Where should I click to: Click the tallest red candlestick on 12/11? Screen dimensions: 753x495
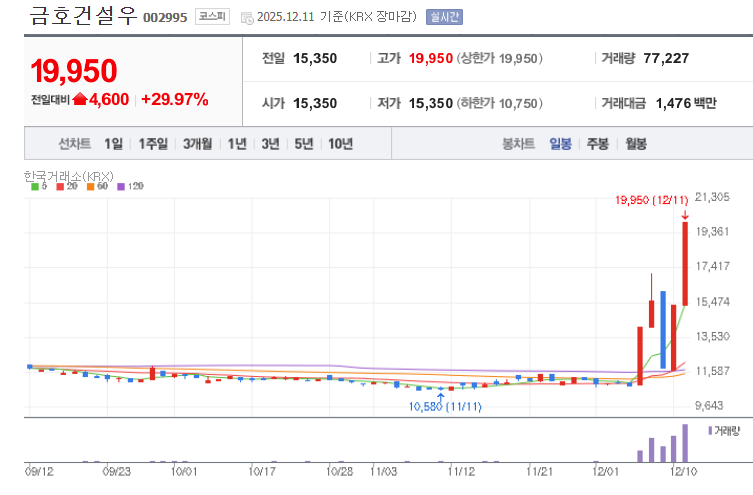click(685, 264)
